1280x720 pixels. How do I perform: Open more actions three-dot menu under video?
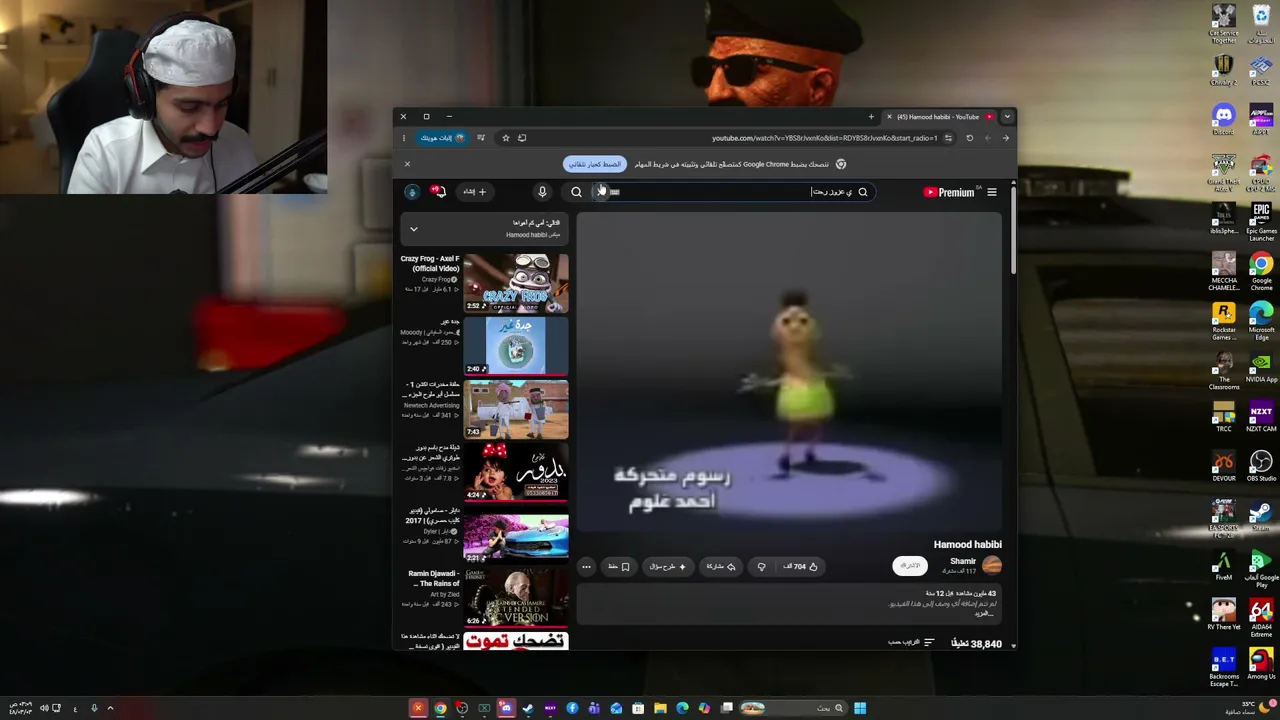(x=586, y=567)
